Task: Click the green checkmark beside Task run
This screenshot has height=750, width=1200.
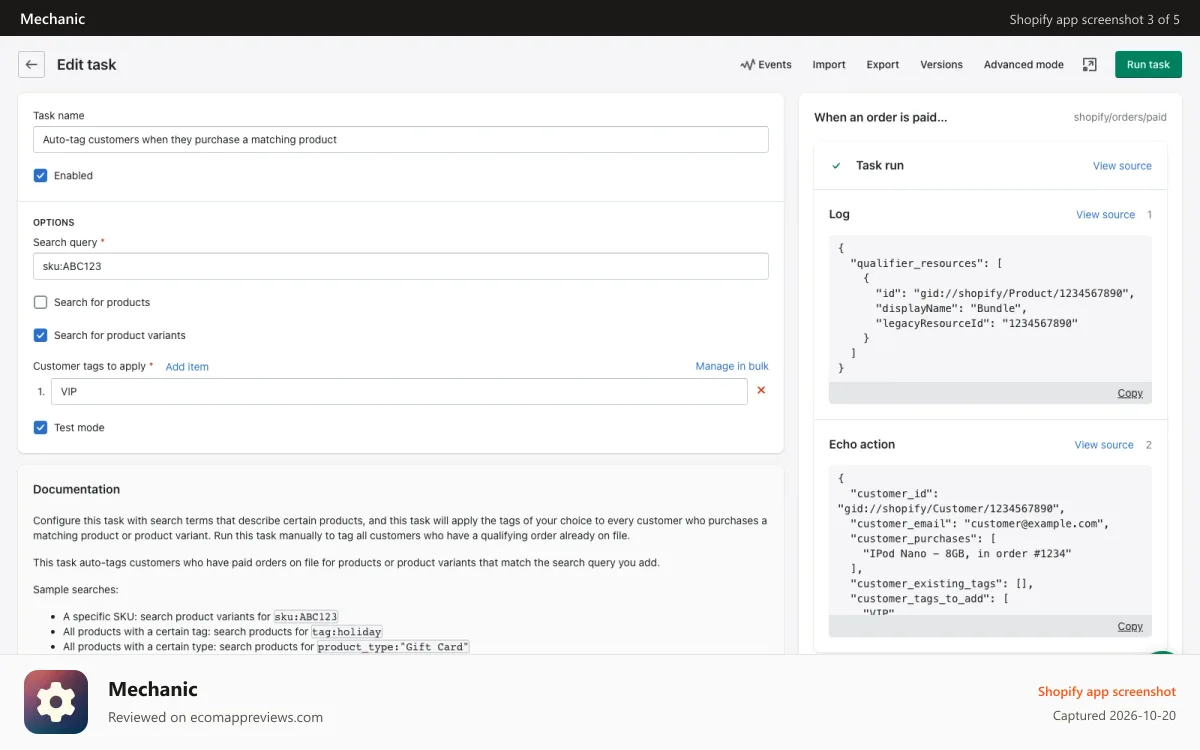Action: 836,166
